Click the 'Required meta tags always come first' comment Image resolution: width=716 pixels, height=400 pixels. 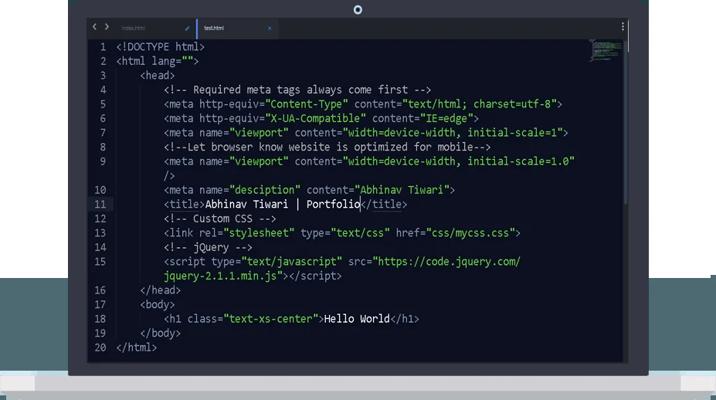click(297, 90)
